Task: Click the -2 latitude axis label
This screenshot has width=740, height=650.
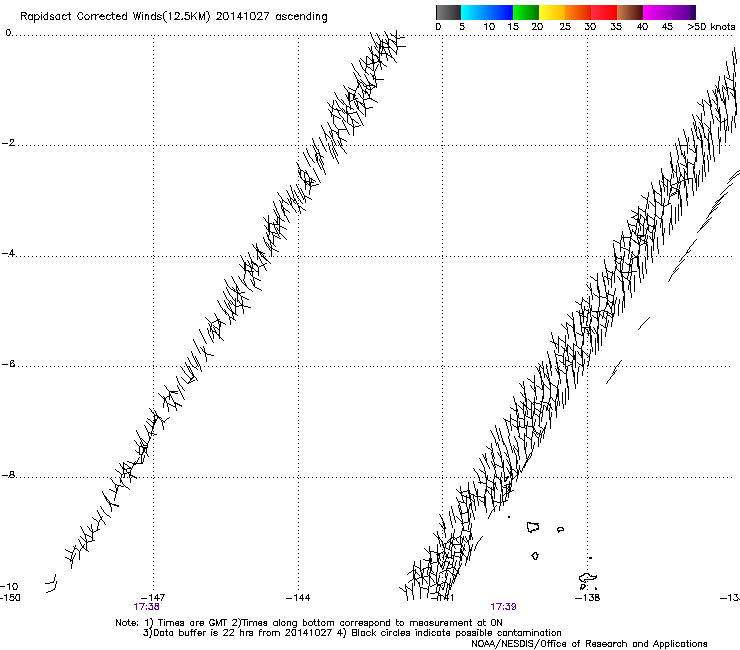Action: coord(8,143)
